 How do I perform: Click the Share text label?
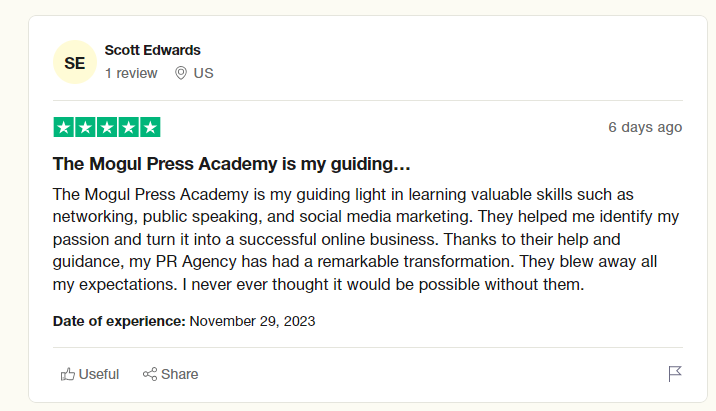click(x=179, y=374)
